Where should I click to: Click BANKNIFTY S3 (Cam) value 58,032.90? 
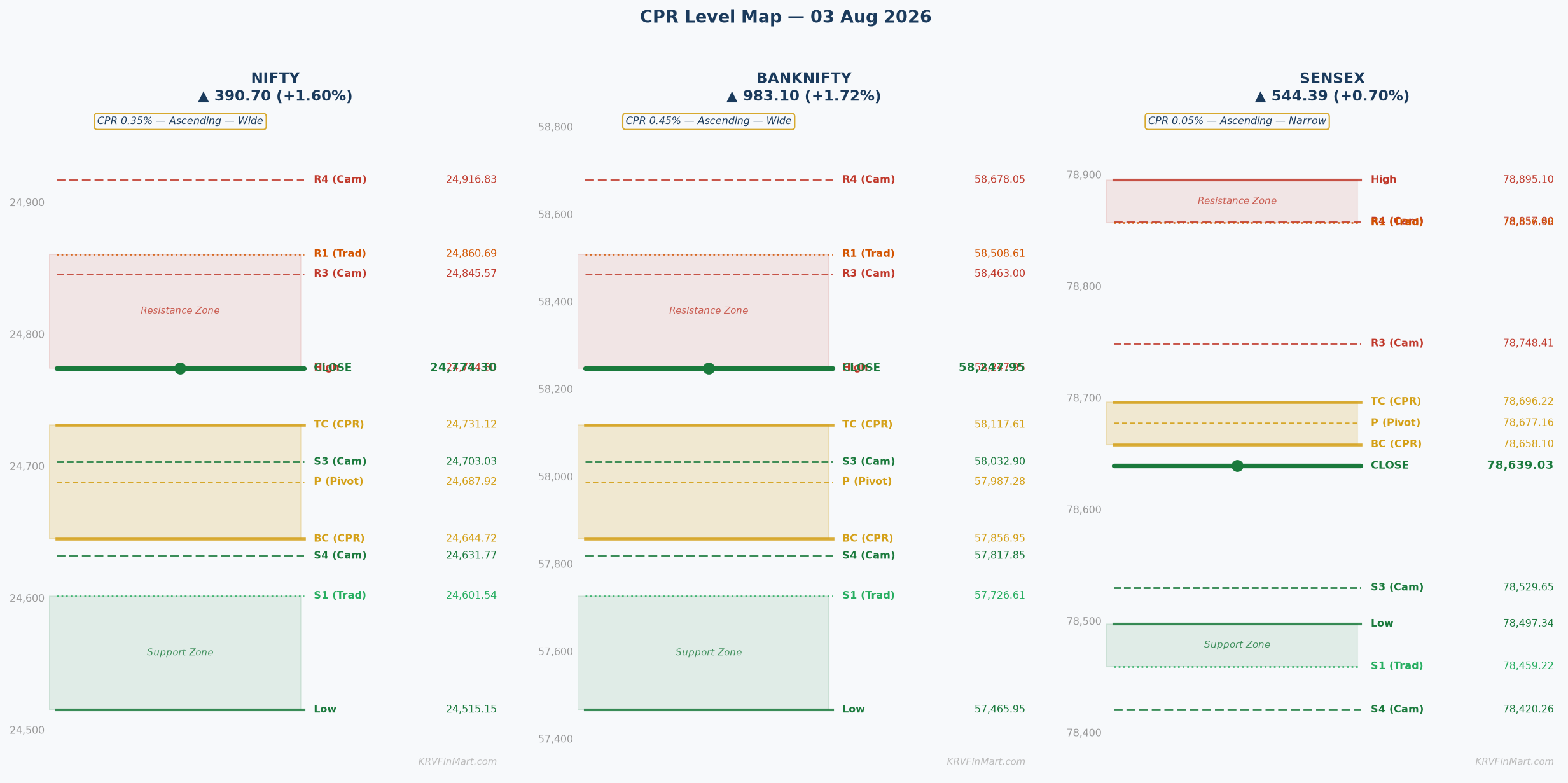pyautogui.click(x=1000, y=462)
